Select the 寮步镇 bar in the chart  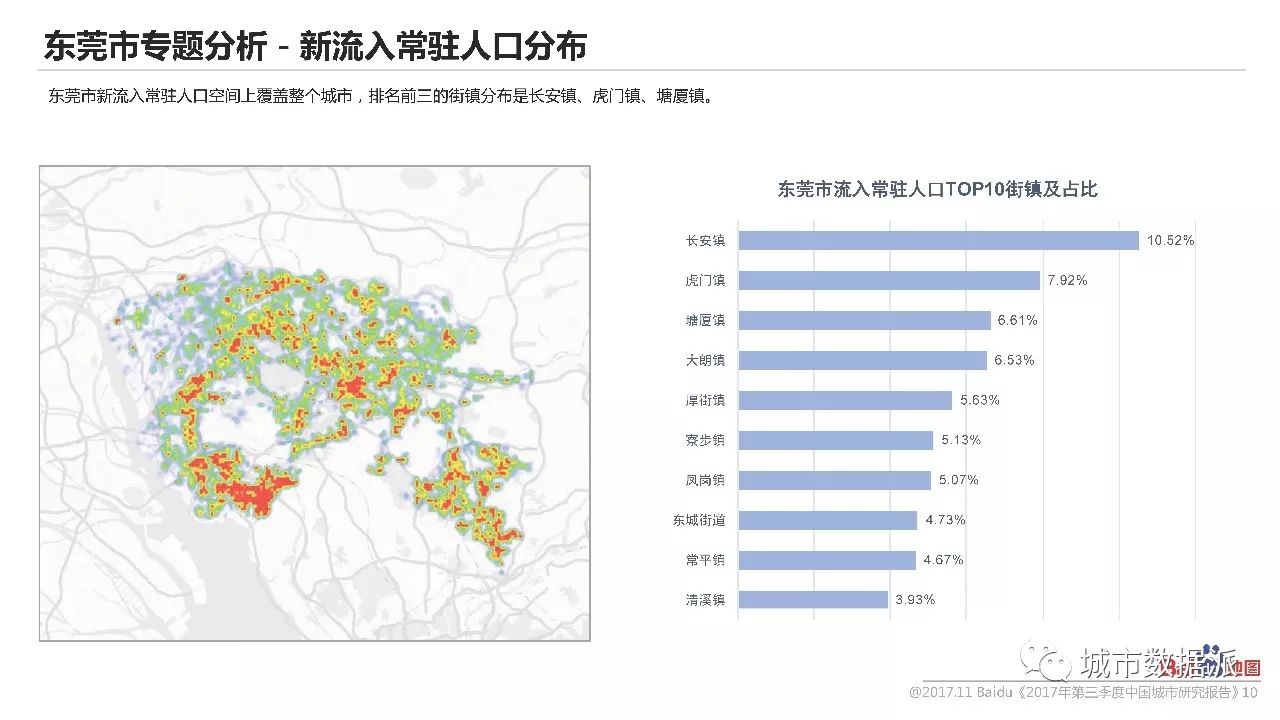coord(835,440)
